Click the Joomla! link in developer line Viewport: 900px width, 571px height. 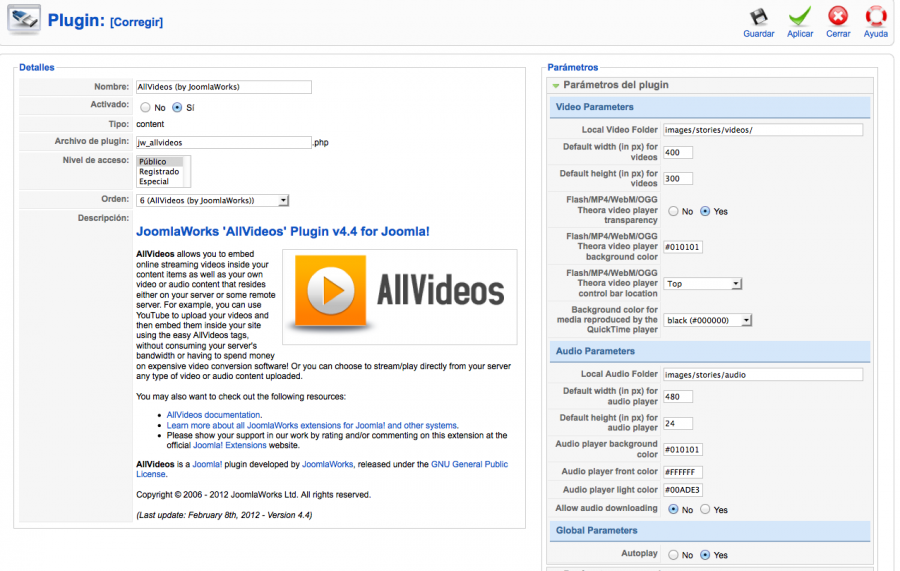click(x=207, y=464)
